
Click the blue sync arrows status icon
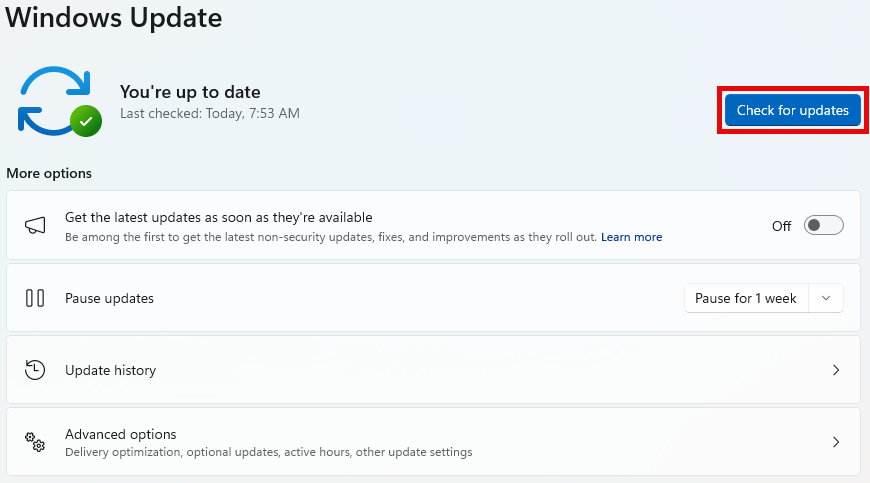click(x=52, y=99)
